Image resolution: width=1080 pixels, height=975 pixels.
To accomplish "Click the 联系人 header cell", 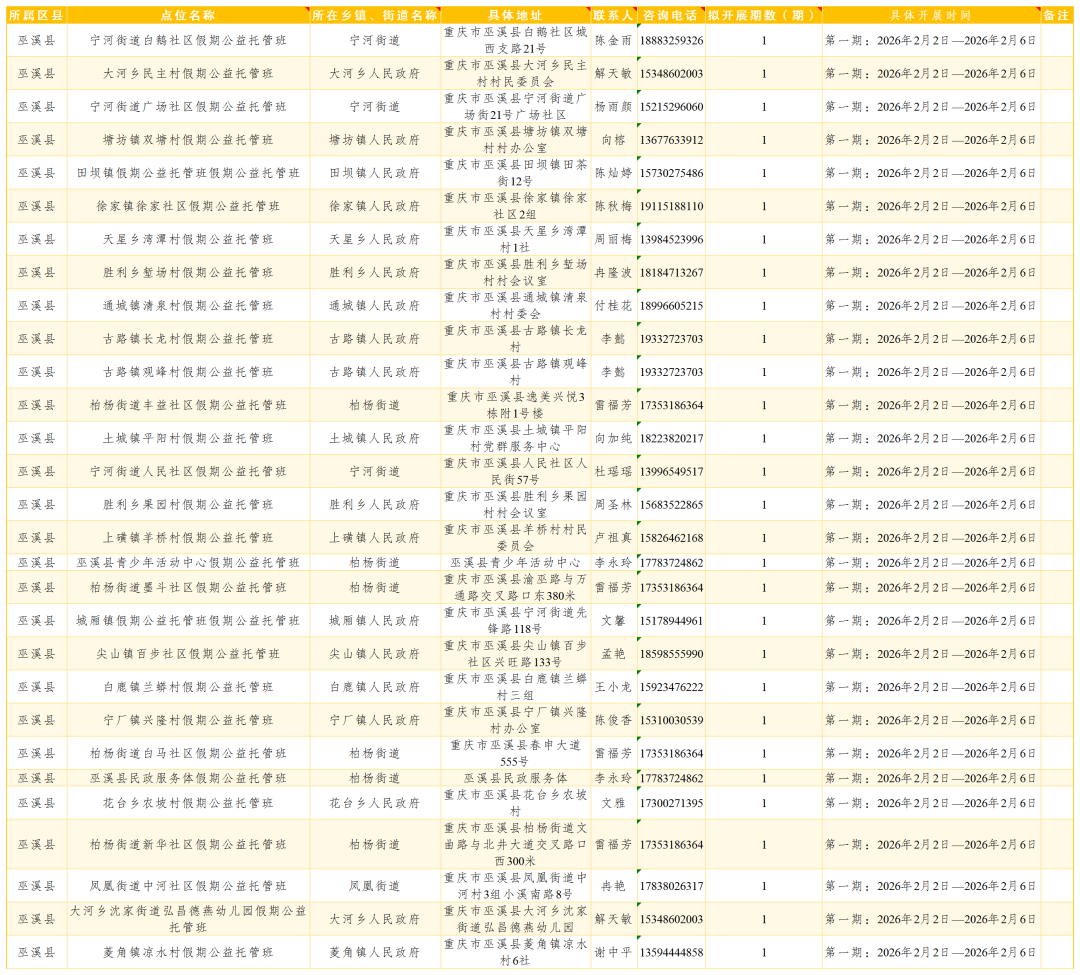I will [x=613, y=15].
